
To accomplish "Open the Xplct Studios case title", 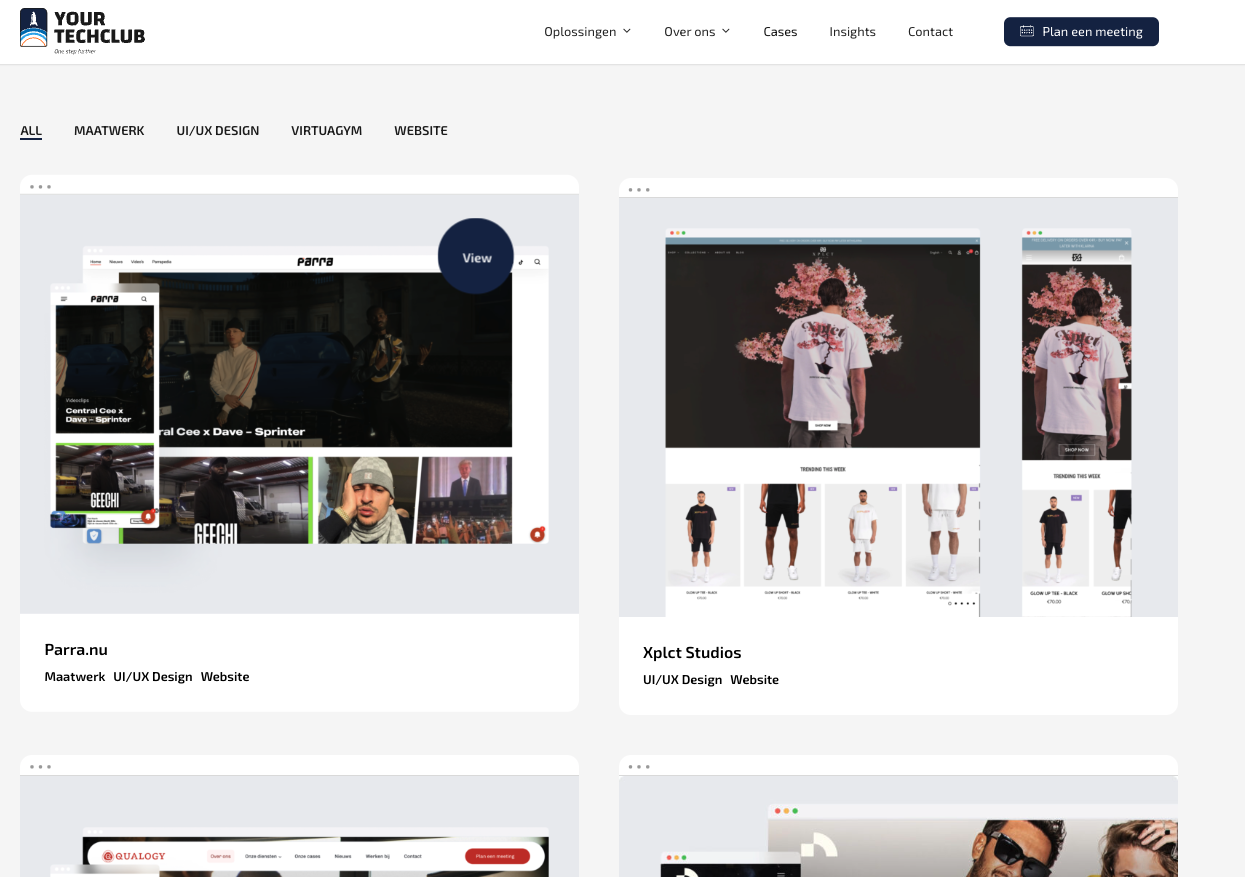I will tap(692, 653).
